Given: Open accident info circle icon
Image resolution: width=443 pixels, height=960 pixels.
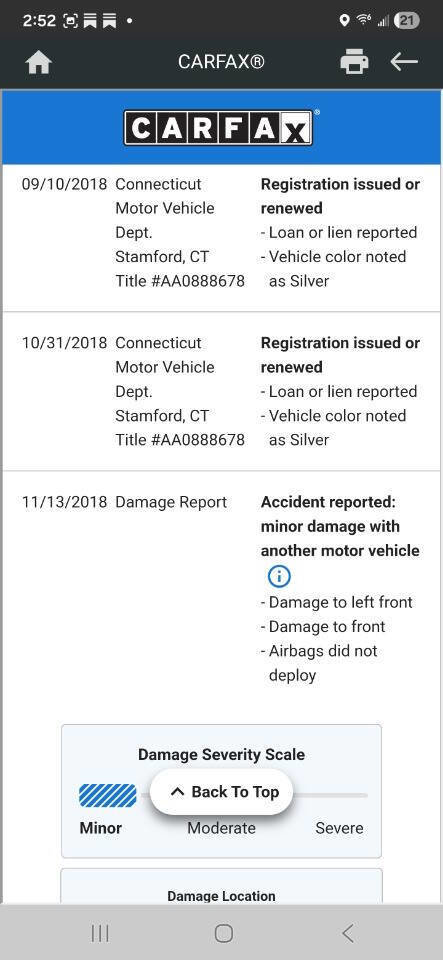Looking at the screenshot, I should coord(279,576).
